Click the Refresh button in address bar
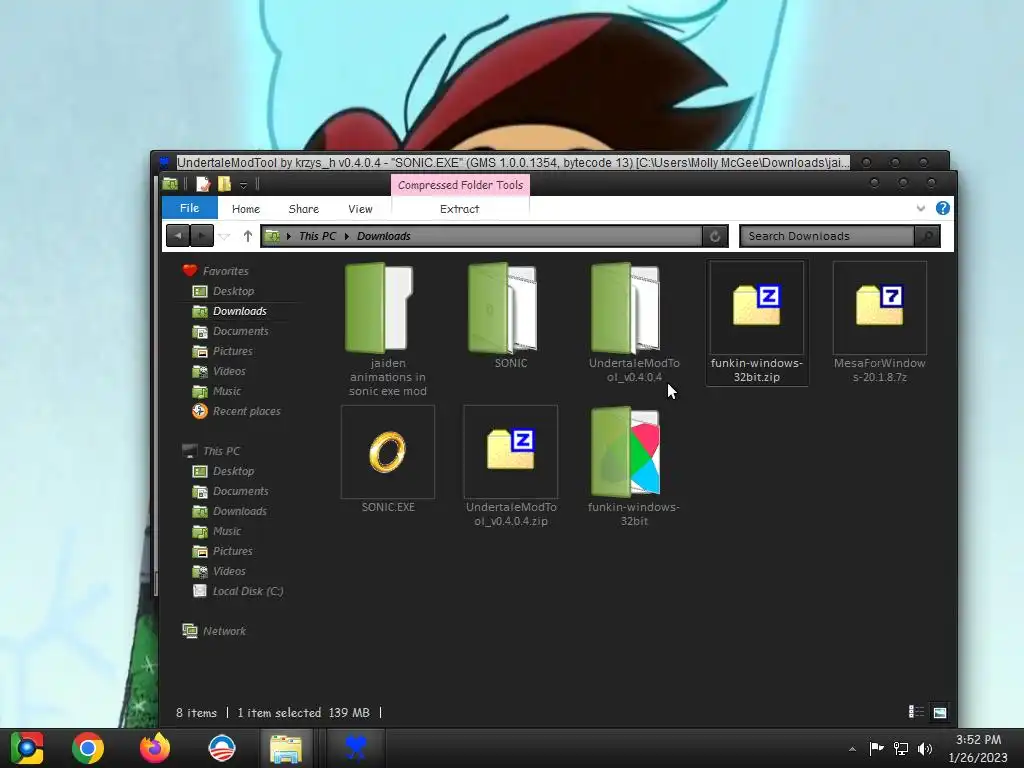 (715, 236)
